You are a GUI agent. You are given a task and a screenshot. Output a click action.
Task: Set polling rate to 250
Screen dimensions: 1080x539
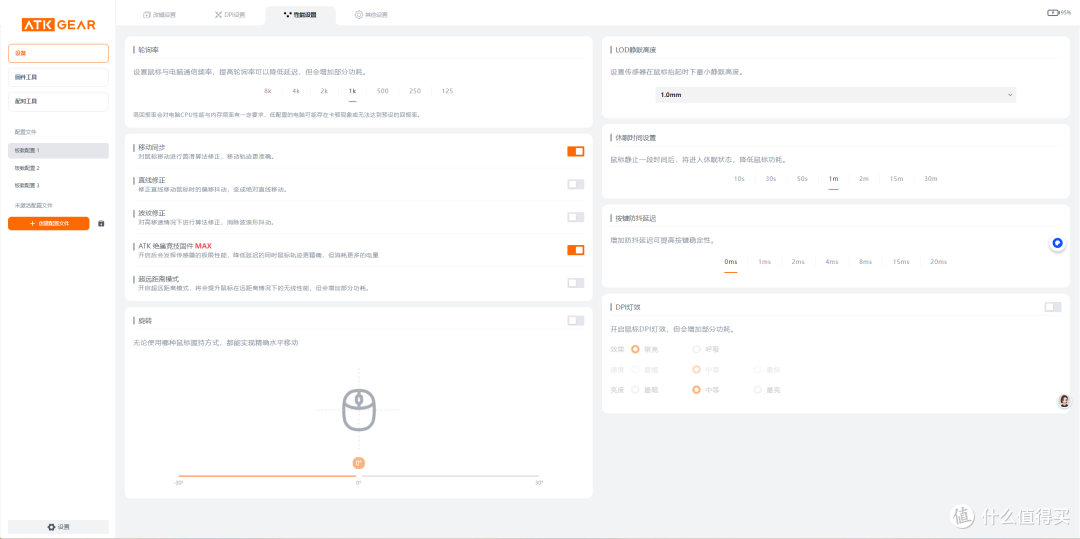tap(415, 91)
